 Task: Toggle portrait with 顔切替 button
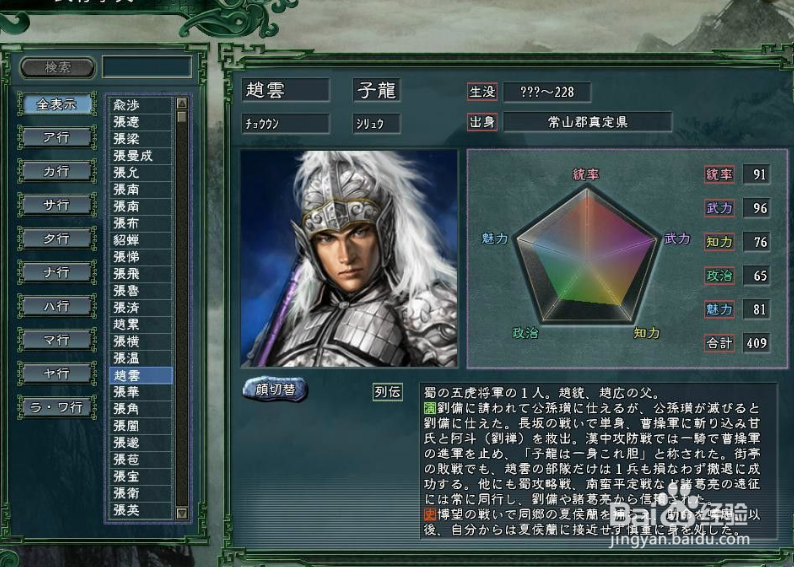[x=275, y=389]
